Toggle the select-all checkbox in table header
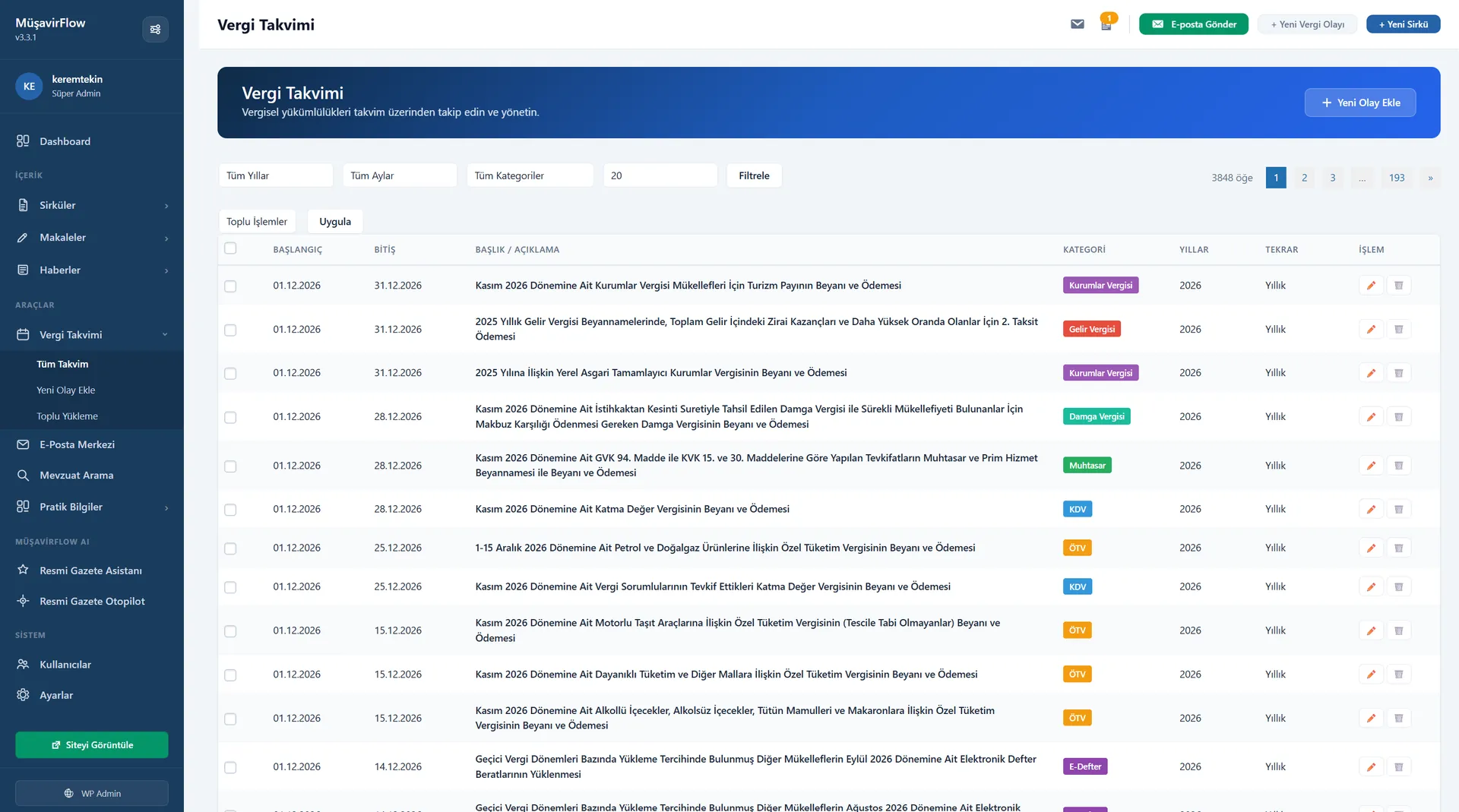 click(230, 248)
